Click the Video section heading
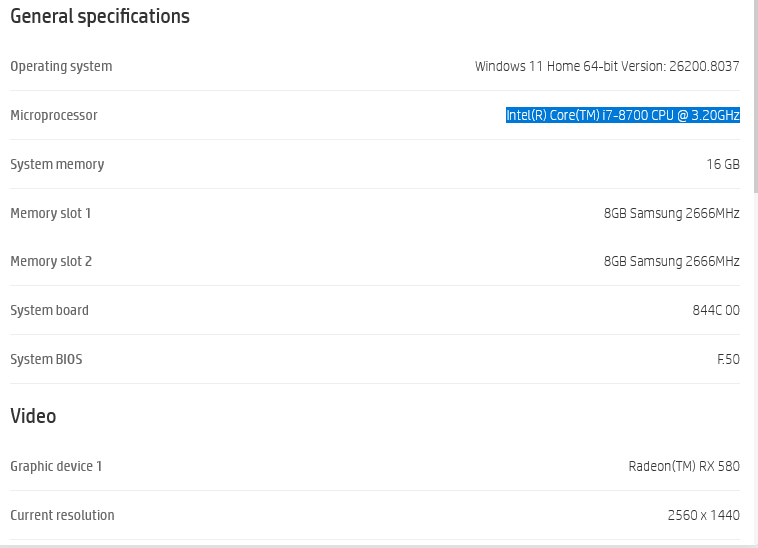The width and height of the screenshot is (758, 548). coord(33,416)
